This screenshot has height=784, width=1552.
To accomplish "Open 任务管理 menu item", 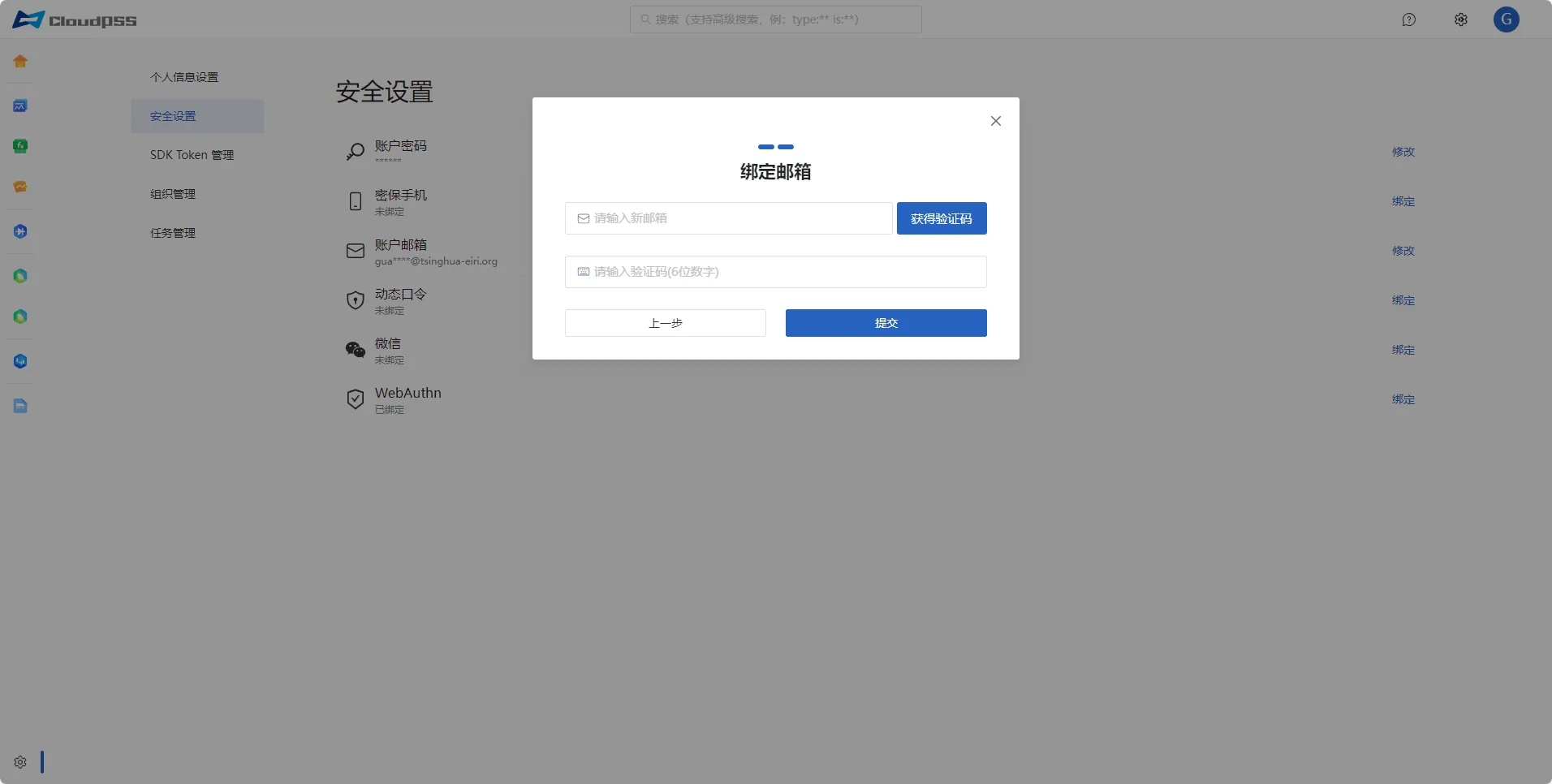I will click(x=197, y=233).
